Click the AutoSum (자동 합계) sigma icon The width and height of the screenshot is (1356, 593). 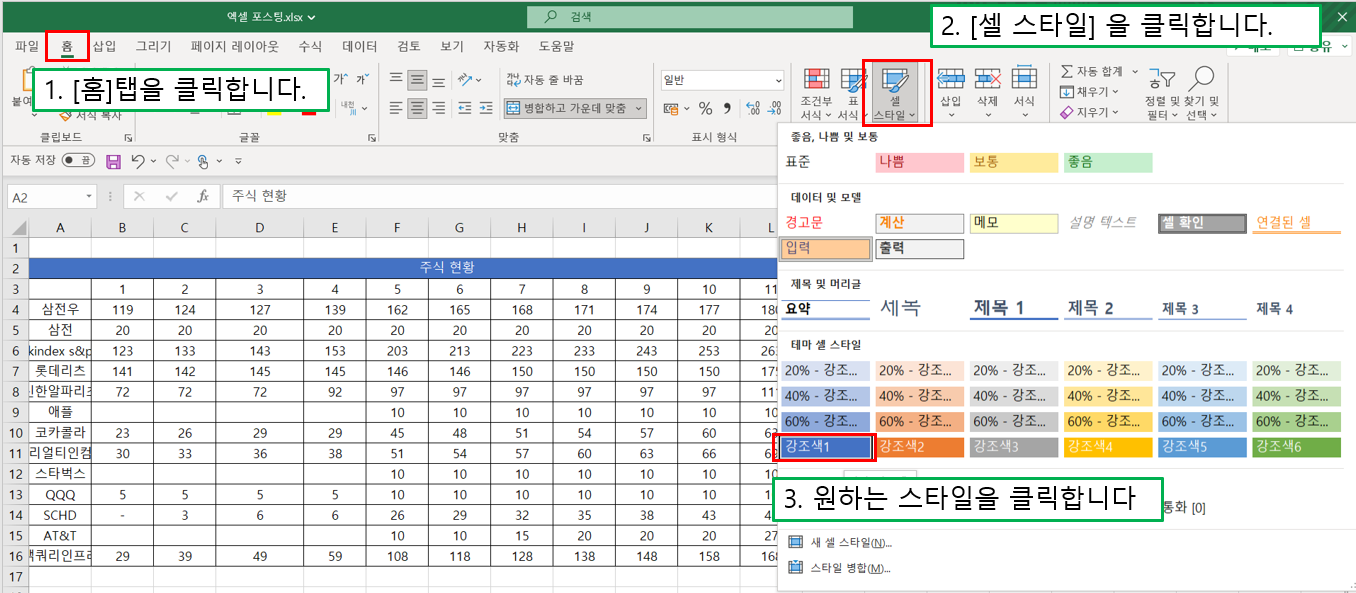coord(1067,72)
